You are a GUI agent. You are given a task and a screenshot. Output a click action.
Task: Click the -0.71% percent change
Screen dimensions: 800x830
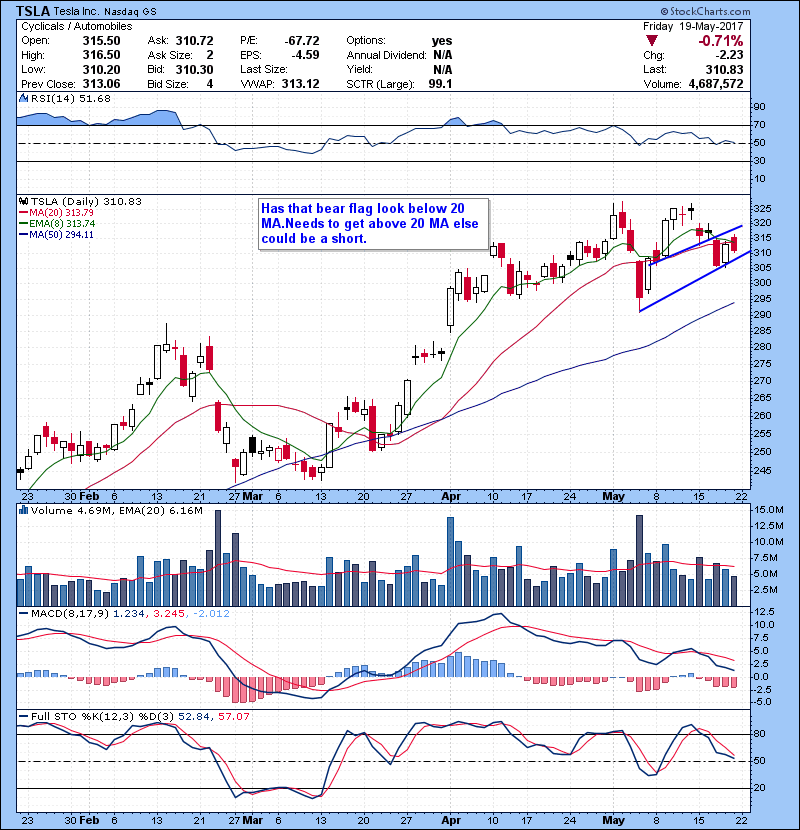(721, 41)
